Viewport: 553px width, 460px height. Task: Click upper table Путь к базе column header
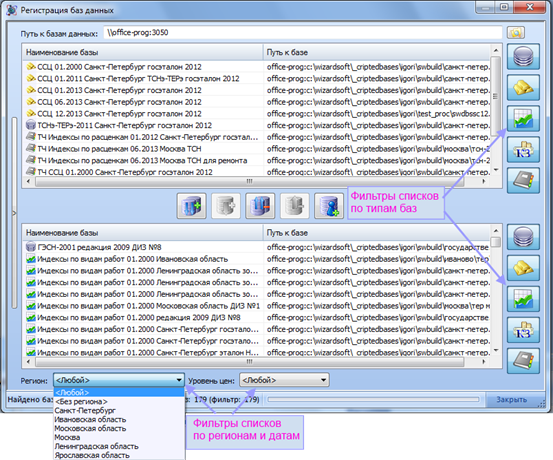[377, 53]
